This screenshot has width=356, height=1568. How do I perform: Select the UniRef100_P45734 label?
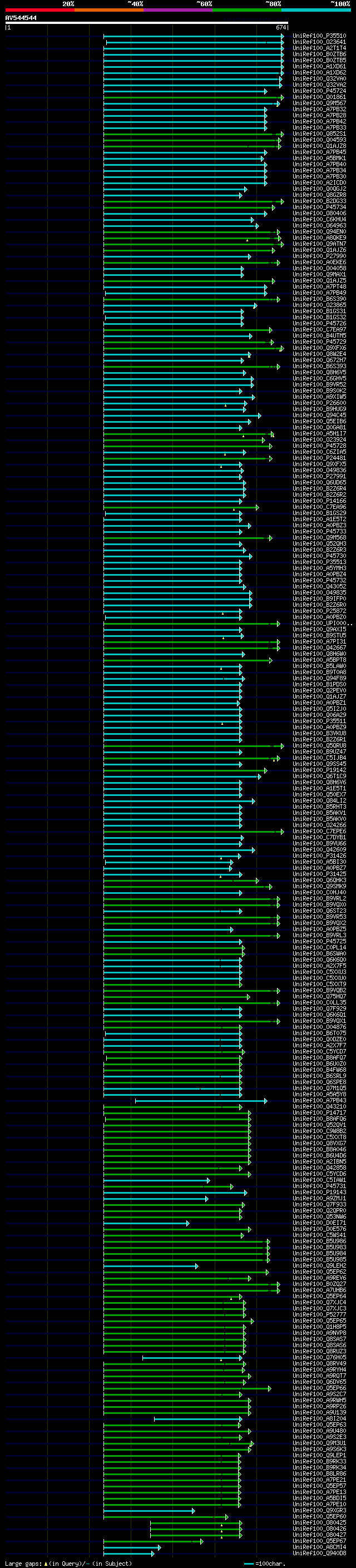(x=319, y=207)
